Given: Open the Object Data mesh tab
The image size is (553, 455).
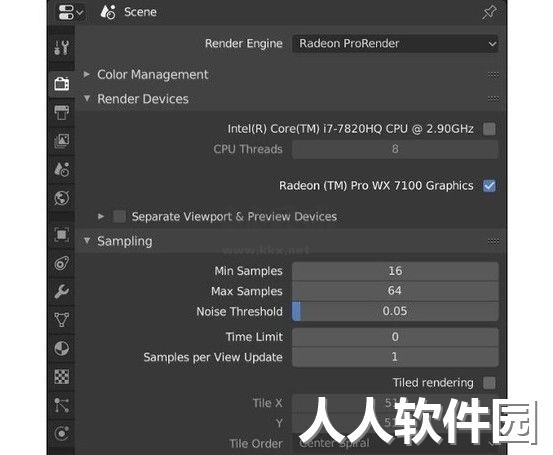Looking at the screenshot, I should click(62, 320).
